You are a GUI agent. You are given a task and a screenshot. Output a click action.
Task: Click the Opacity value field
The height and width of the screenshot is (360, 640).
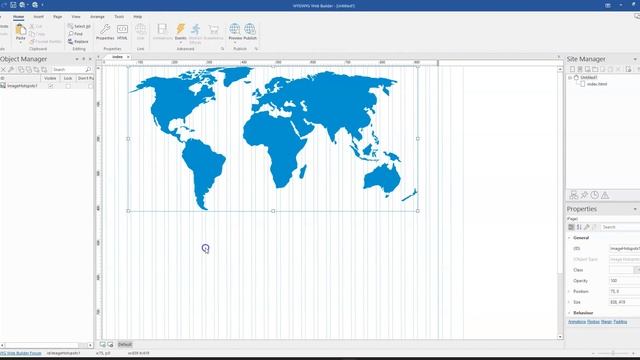pyautogui.click(x=624, y=281)
